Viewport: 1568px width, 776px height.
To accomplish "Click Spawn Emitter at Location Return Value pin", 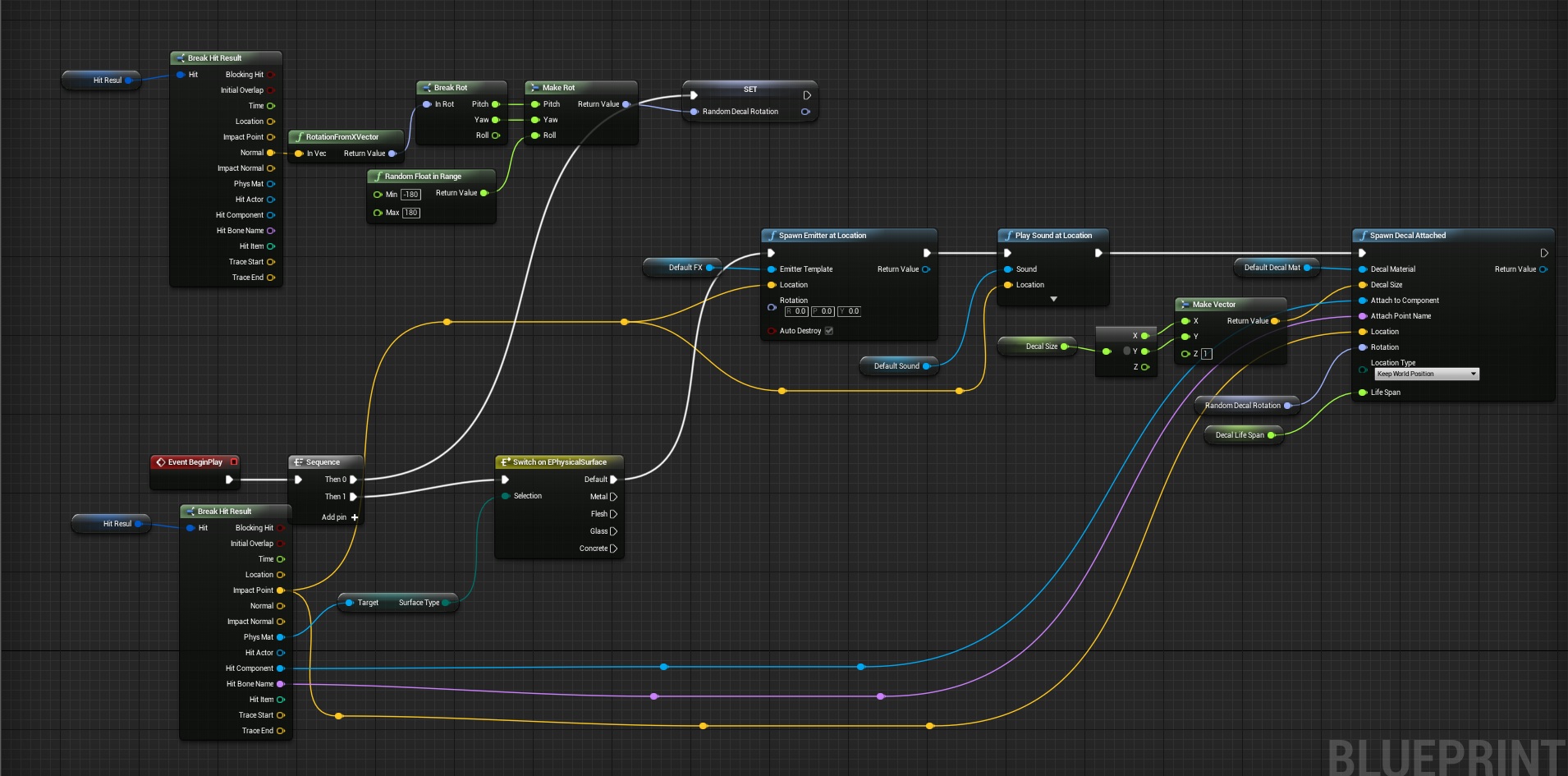I will 926,269.
